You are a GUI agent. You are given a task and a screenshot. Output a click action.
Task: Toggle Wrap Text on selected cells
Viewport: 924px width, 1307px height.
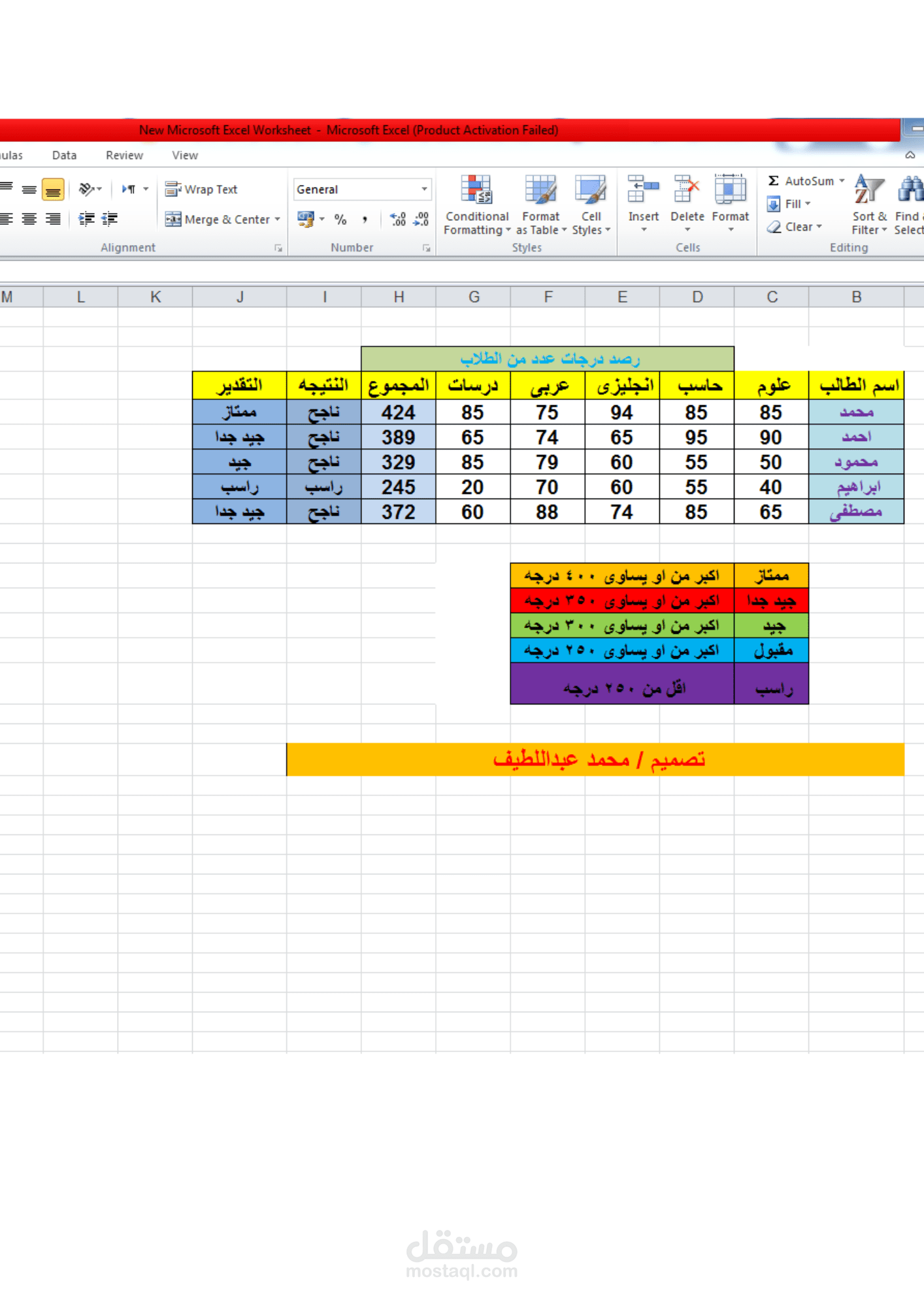pyautogui.click(x=201, y=190)
